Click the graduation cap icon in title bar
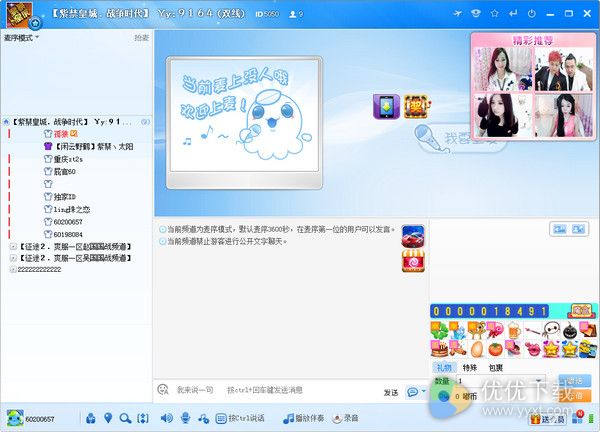Screen dimensions: 600x432 (476, 13)
